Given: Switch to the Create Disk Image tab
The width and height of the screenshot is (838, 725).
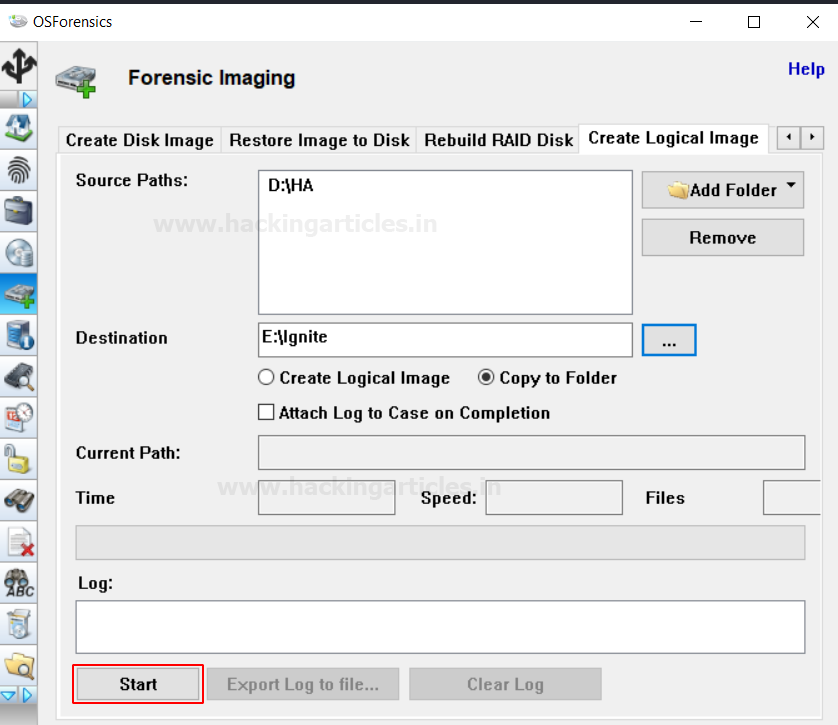Looking at the screenshot, I should coord(139,140).
